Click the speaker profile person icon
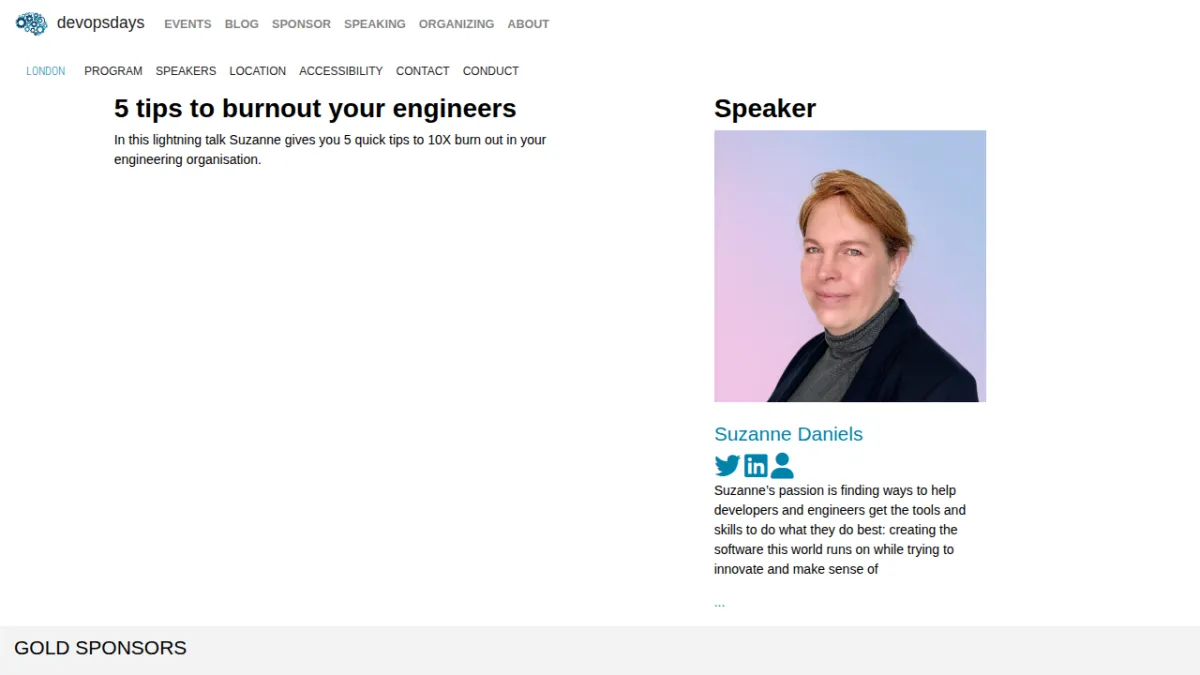Viewport: 1200px width, 675px height. [x=782, y=466]
